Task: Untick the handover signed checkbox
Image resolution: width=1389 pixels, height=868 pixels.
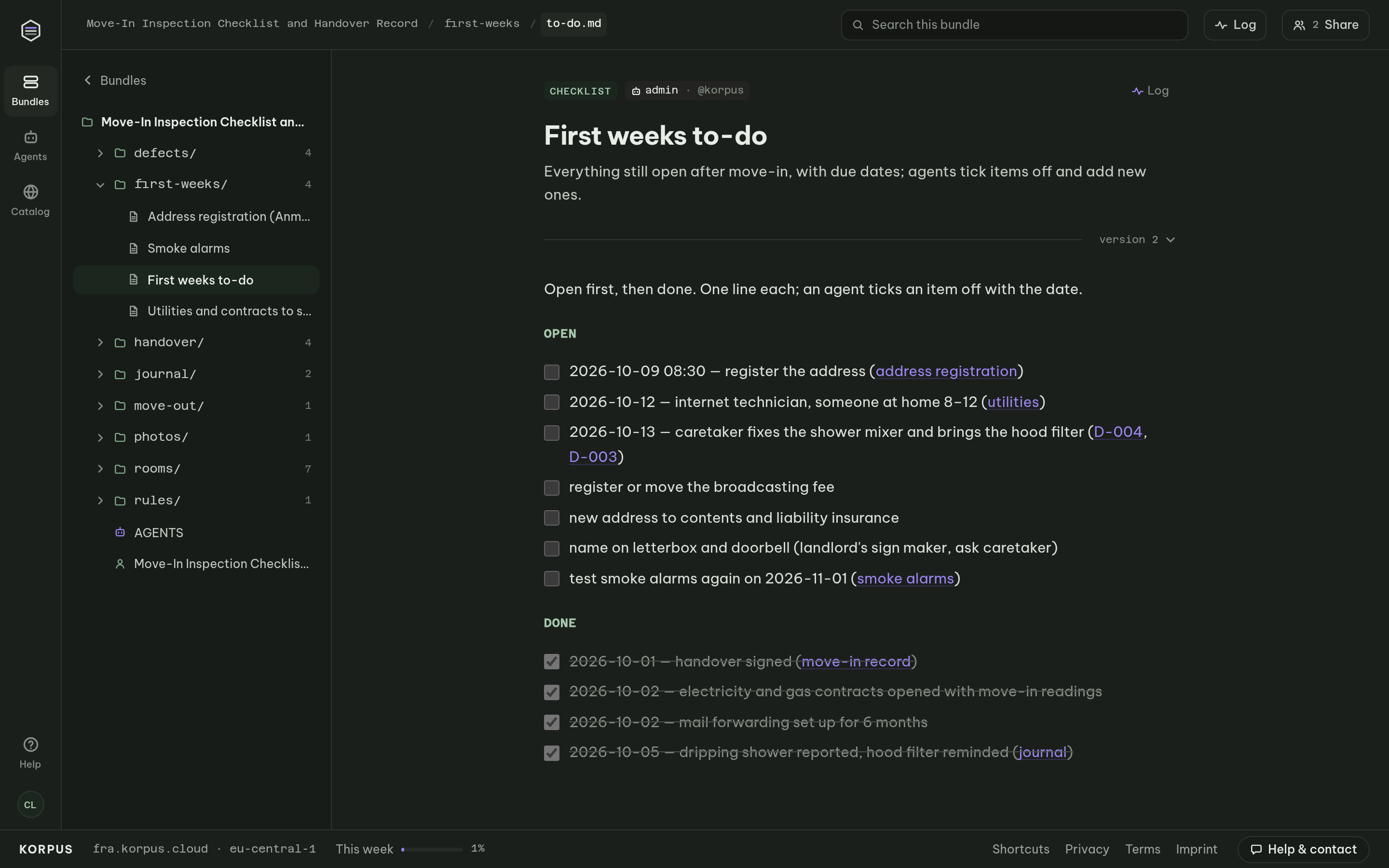Action: [552, 662]
